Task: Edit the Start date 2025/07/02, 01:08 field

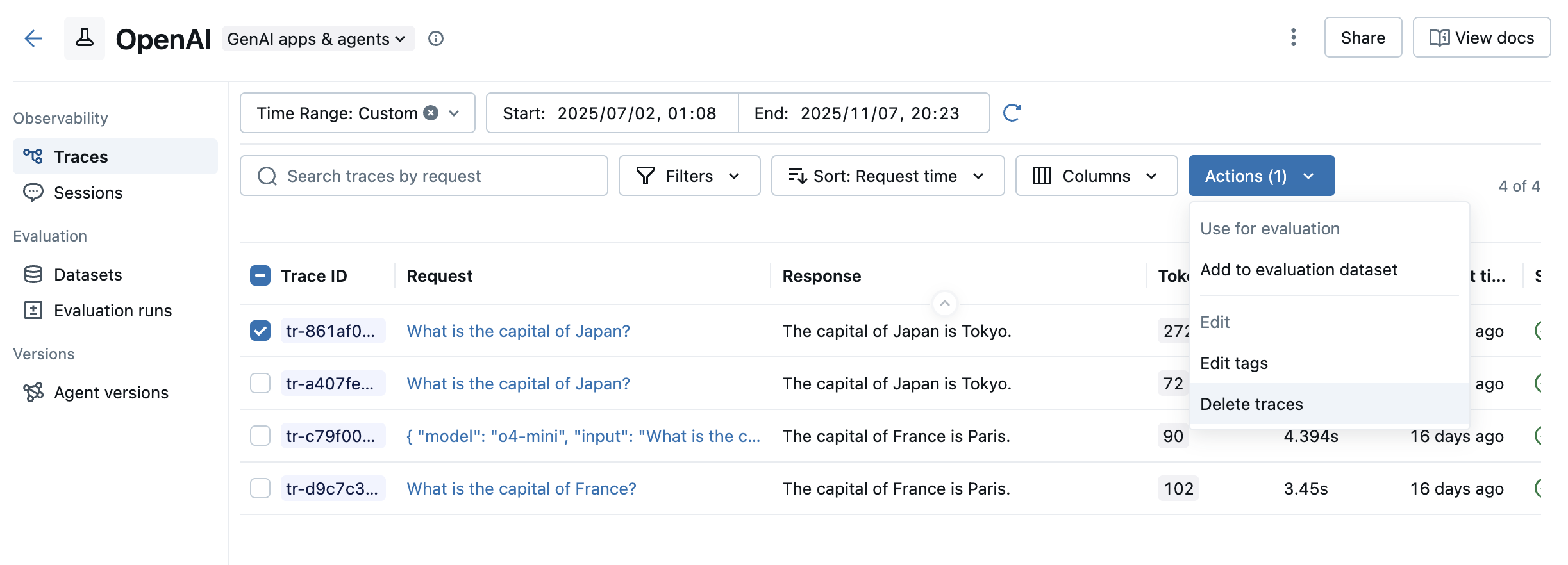Action: pos(612,113)
